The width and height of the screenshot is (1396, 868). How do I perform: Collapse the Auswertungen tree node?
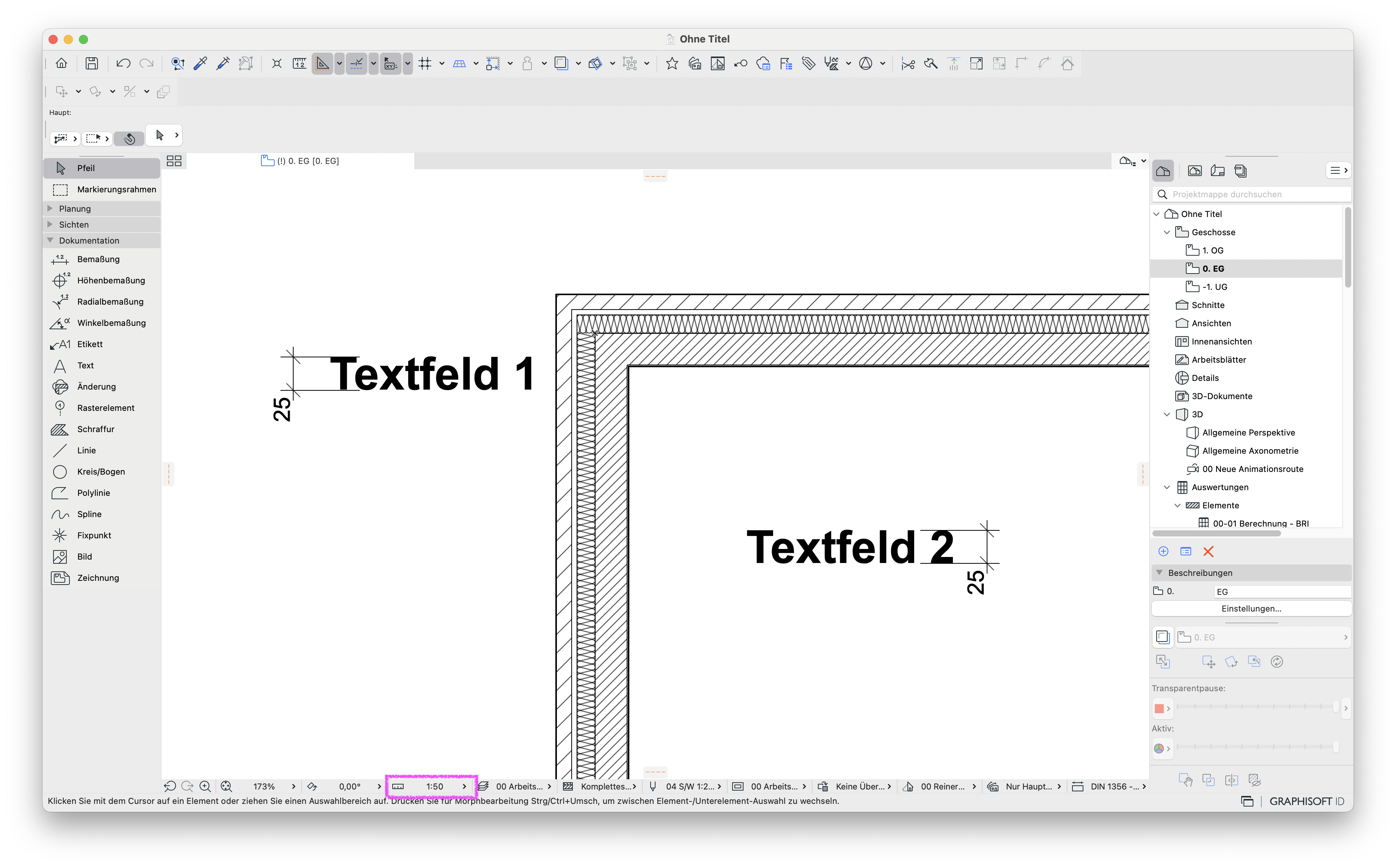(x=1167, y=487)
